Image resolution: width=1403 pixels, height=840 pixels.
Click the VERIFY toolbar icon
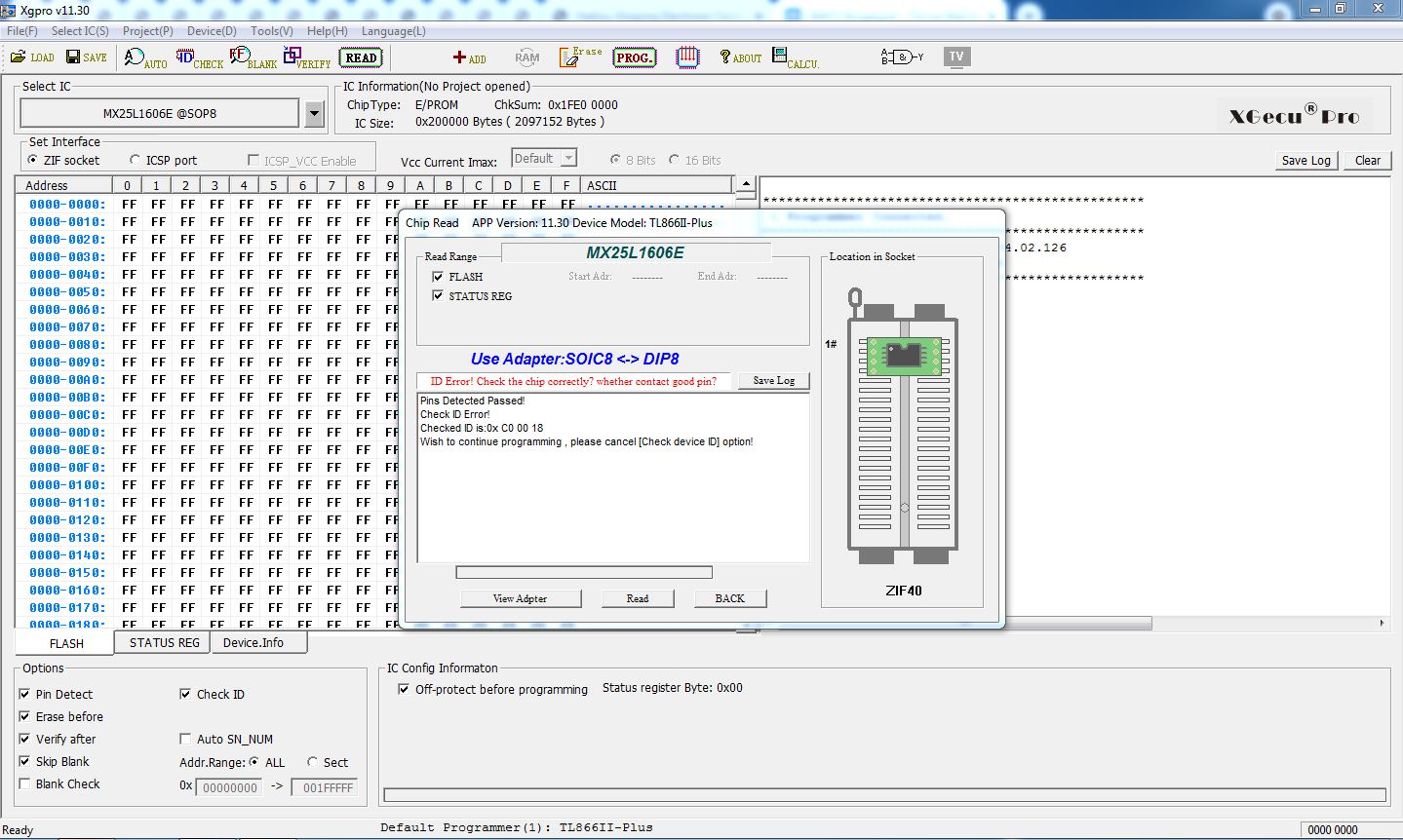(x=306, y=58)
